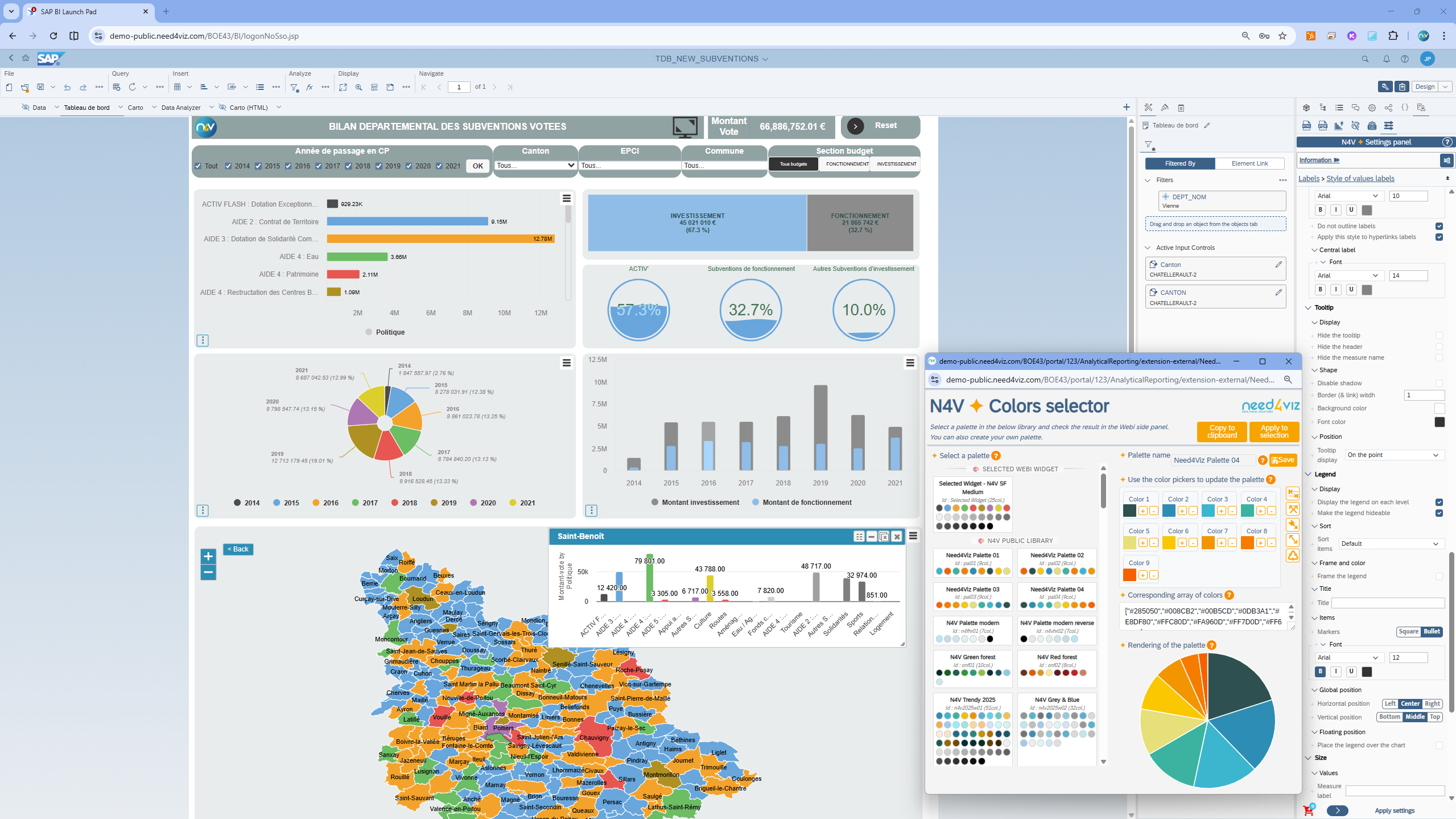
Task: Click the formula editor fx icon
Action: pyautogui.click(x=310, y=87)
